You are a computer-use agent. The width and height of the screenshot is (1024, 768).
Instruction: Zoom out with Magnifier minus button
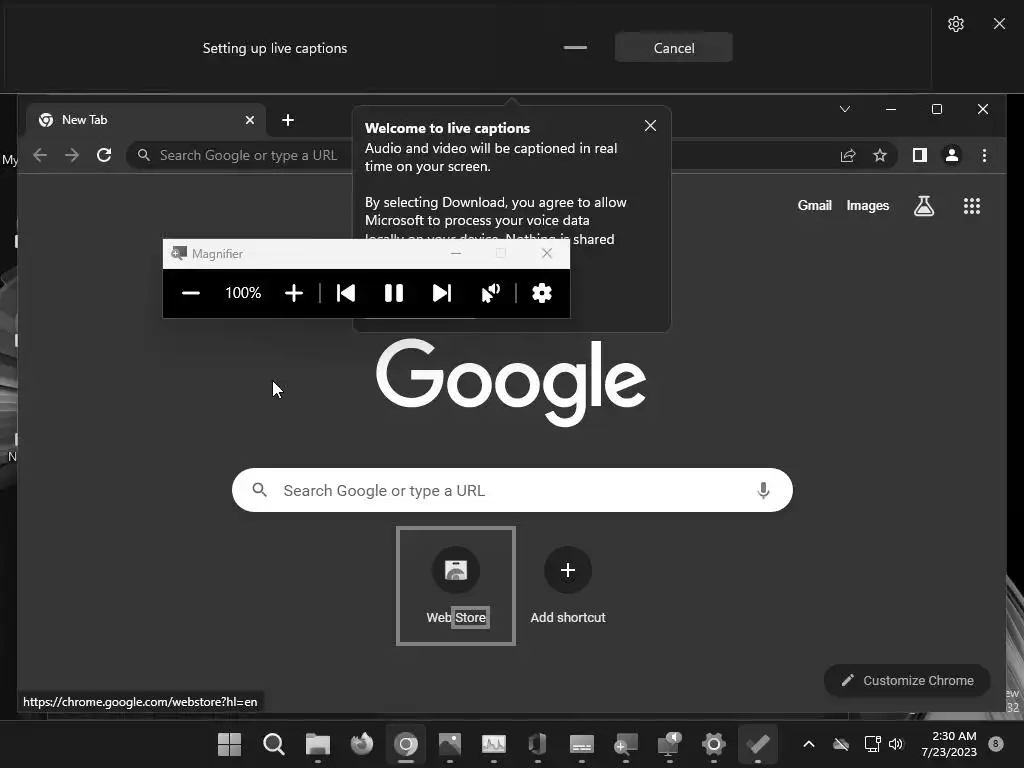point(191,293)
